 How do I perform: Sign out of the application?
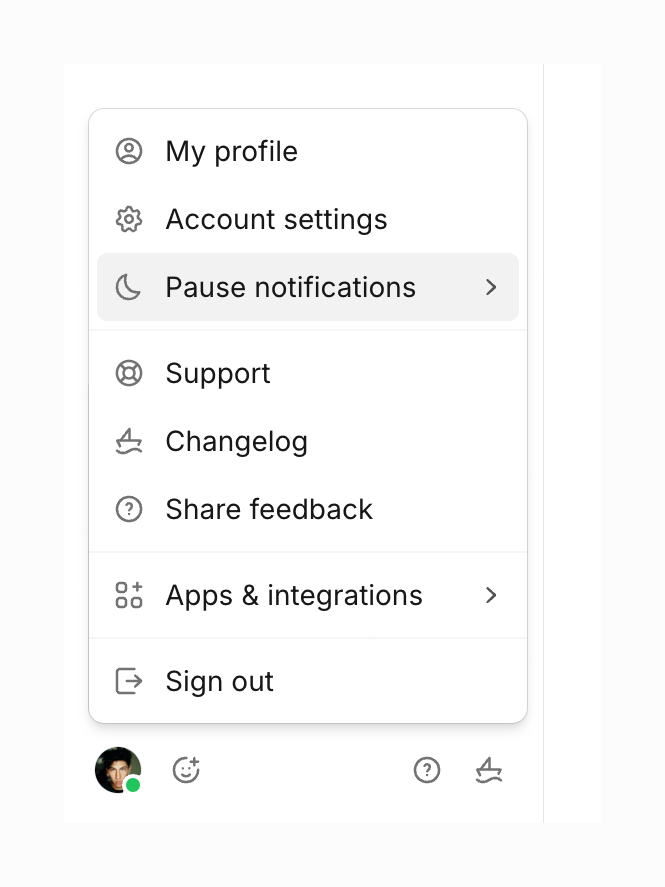pos(219,681)
